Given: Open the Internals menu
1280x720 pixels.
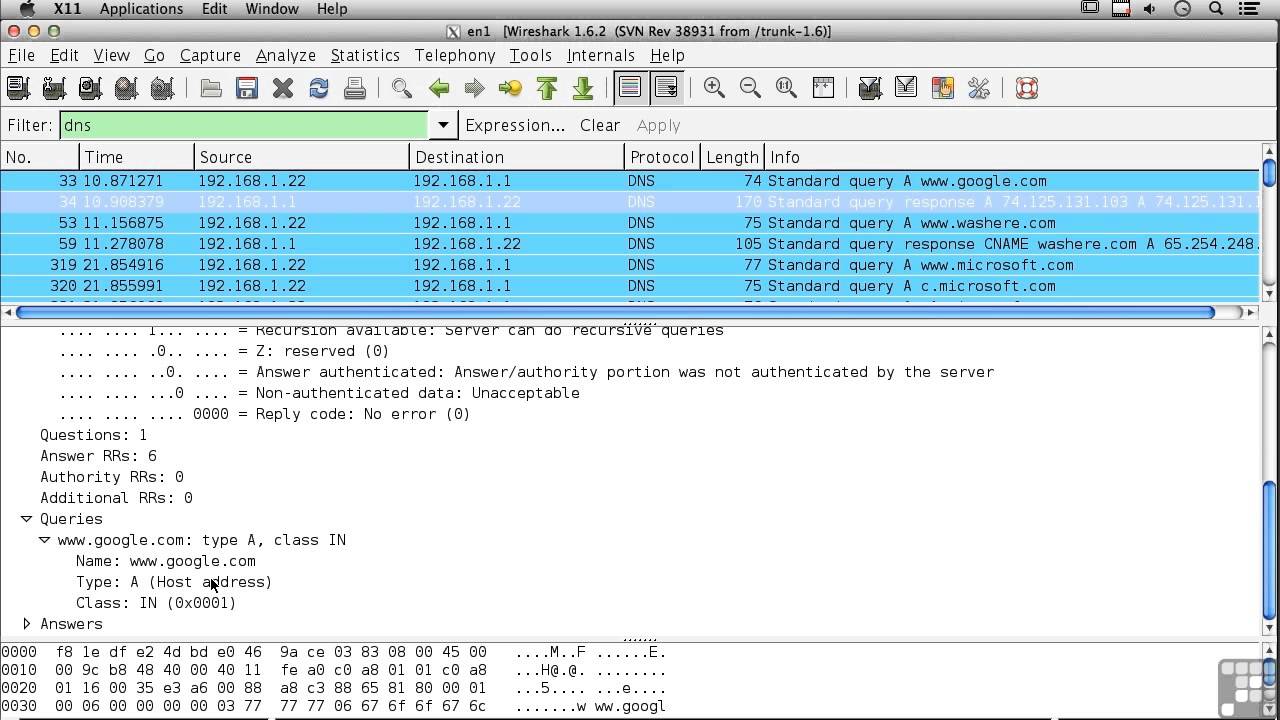Looking at the screenshot, I should click(x=601, y=56).
